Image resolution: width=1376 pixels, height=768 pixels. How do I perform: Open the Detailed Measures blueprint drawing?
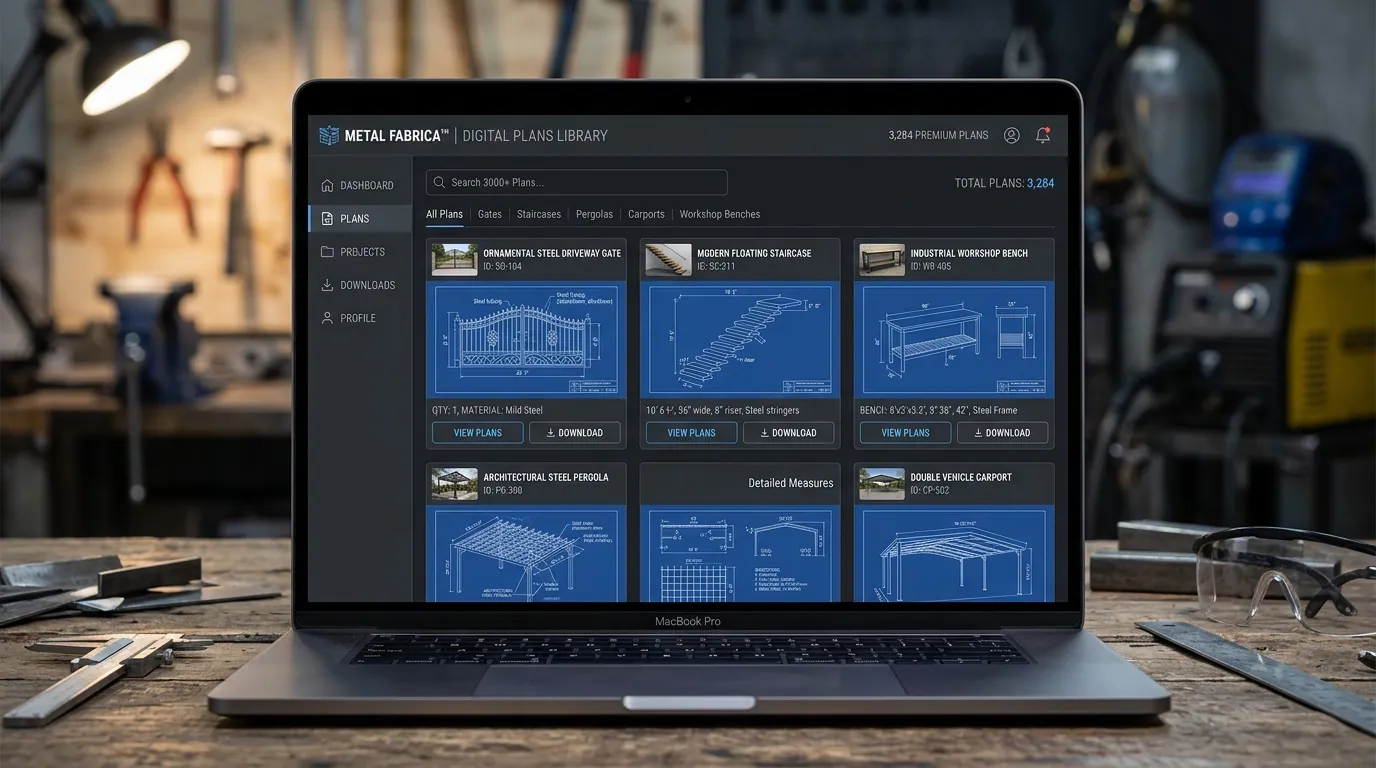tap(740, 554)
